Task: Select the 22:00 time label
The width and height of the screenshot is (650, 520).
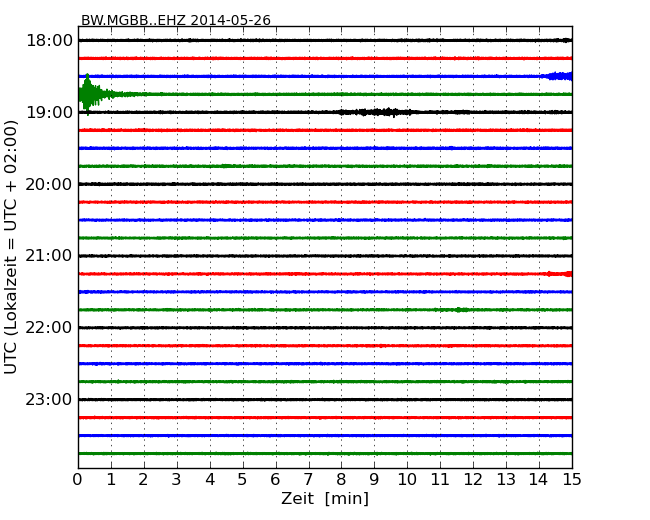Action: coord(49,328)
